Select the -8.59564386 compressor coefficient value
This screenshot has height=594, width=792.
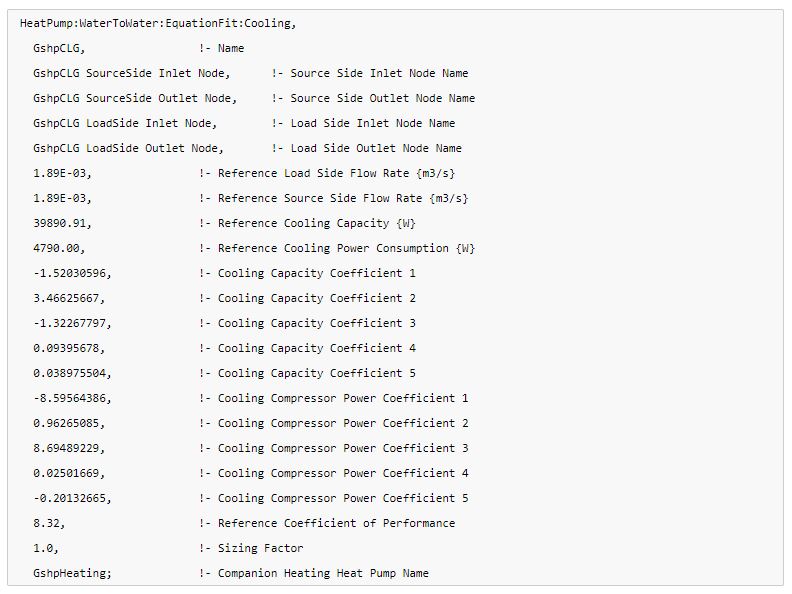(x=72, y=399)
